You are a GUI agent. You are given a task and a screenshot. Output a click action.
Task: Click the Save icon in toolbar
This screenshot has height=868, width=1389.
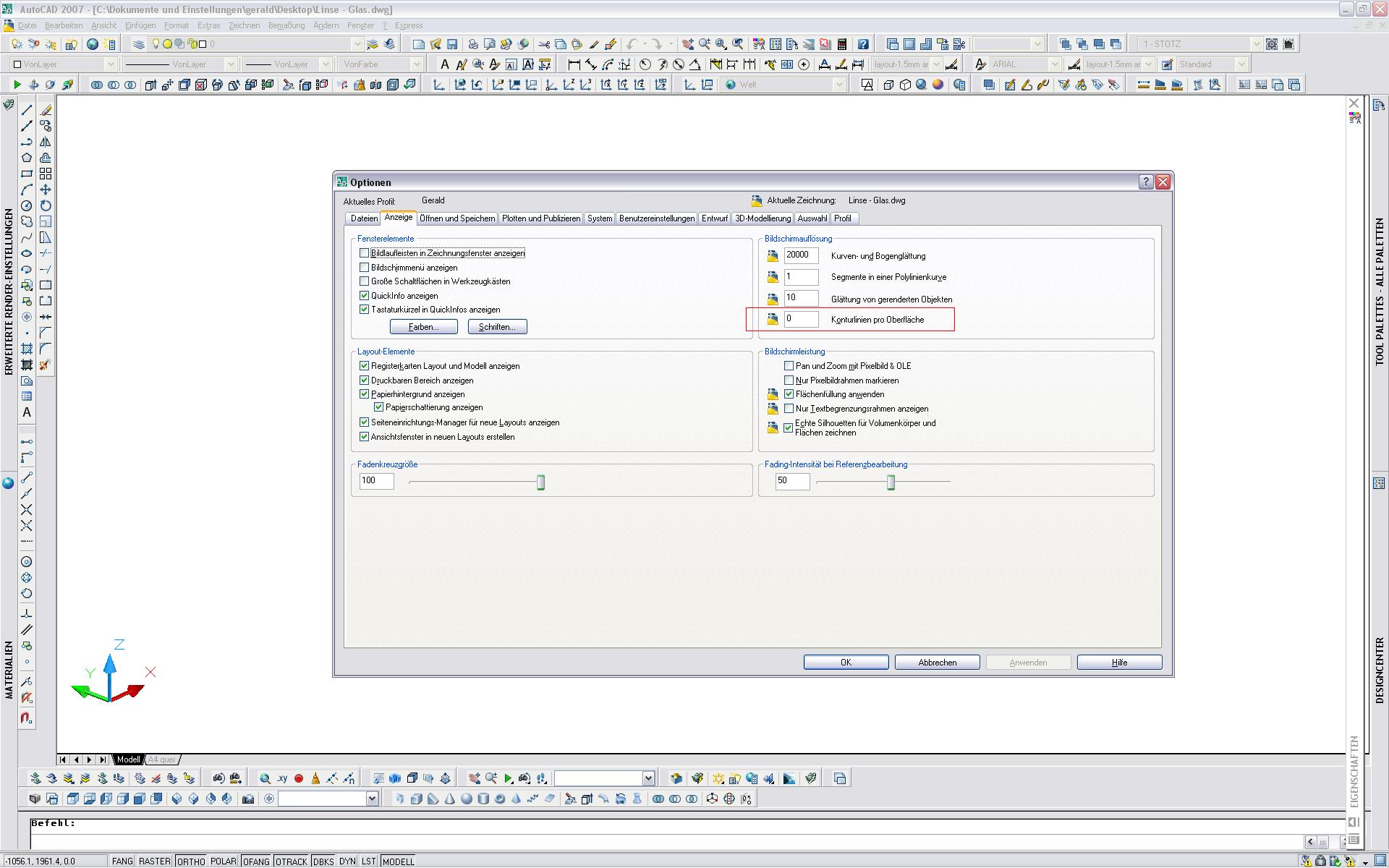click(452, 44)
